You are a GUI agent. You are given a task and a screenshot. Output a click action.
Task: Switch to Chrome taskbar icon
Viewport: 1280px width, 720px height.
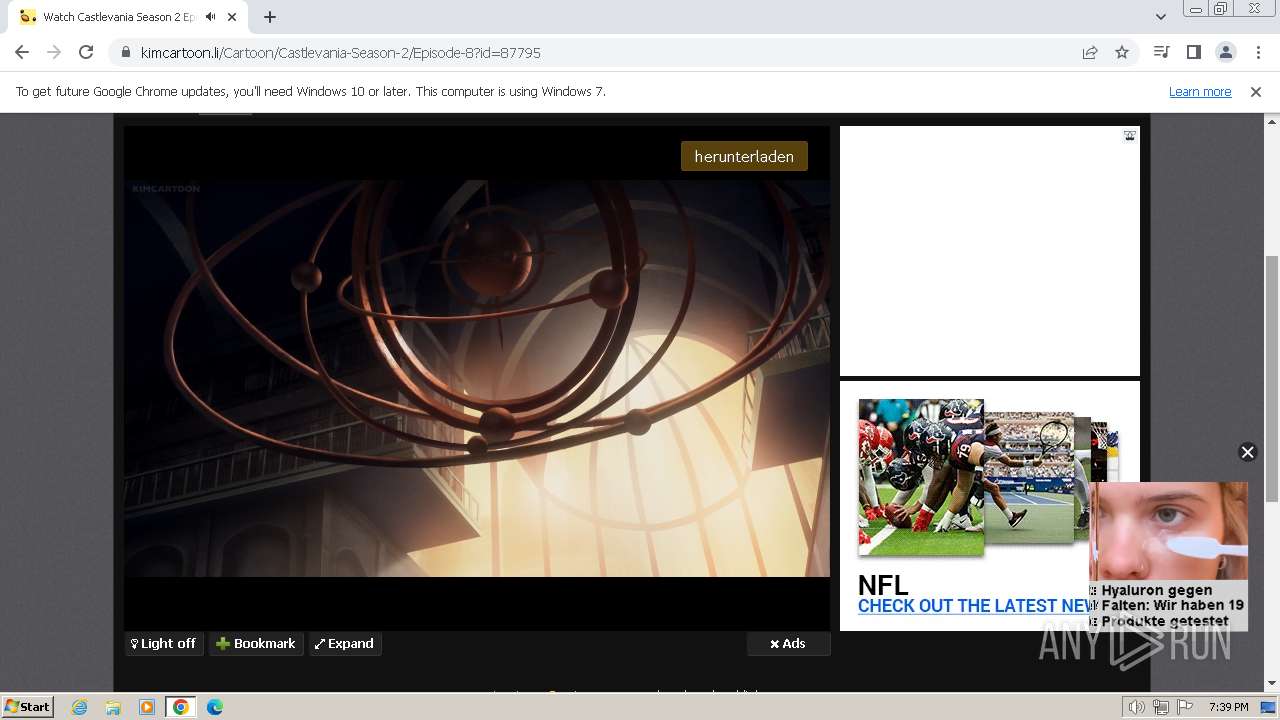tap(180, 707)
